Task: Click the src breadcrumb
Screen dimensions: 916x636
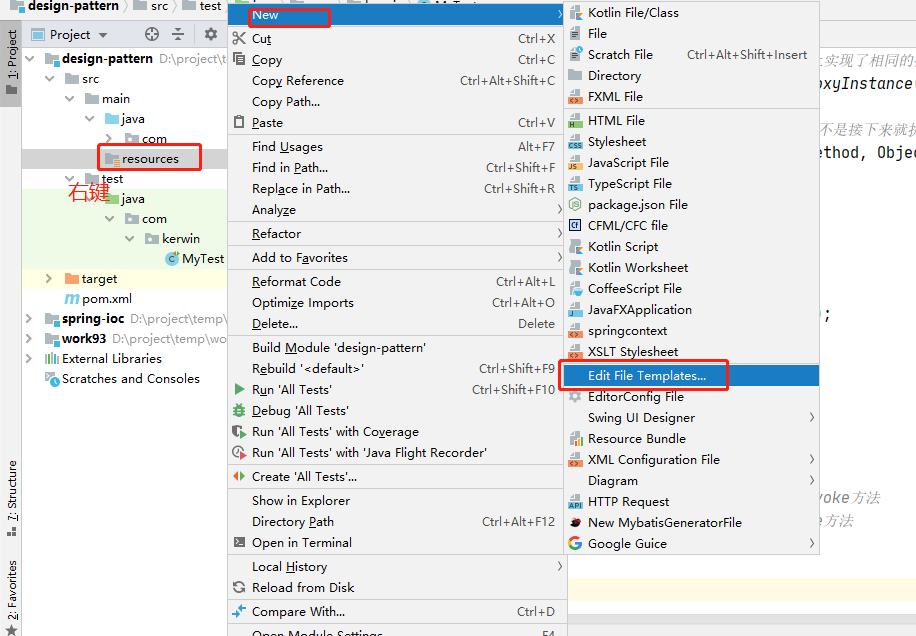Action: 151,6
